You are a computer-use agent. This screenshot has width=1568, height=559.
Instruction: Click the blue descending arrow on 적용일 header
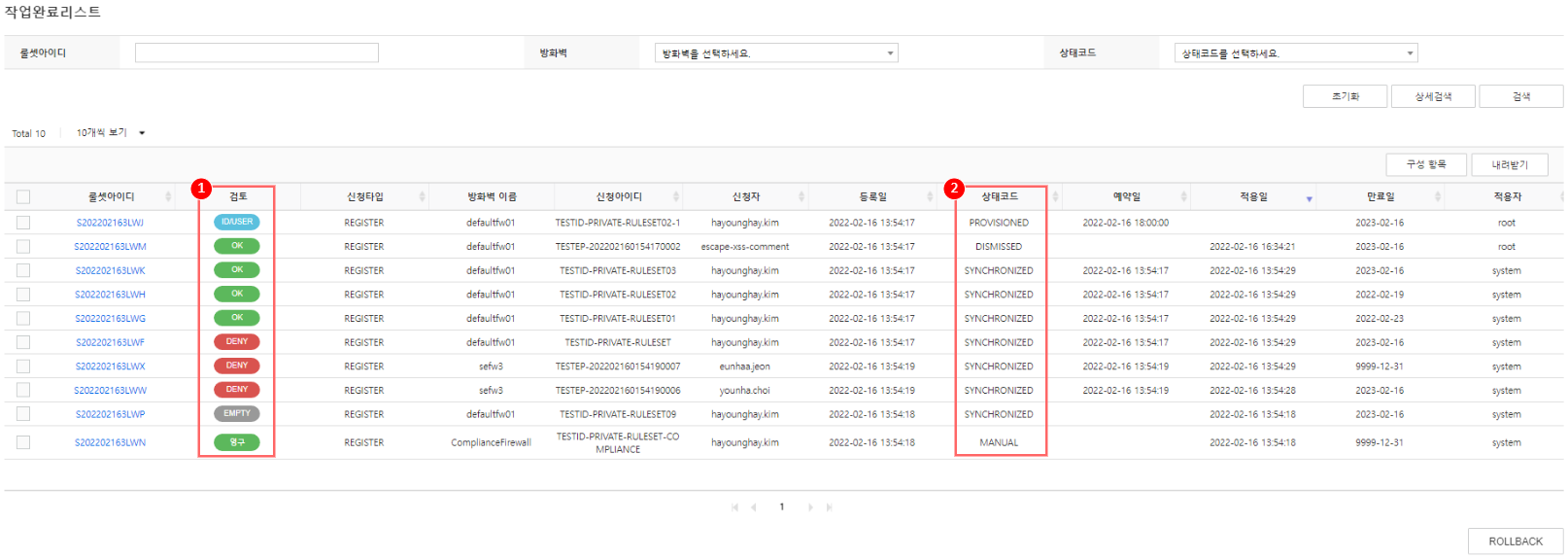pos(1310,199)
